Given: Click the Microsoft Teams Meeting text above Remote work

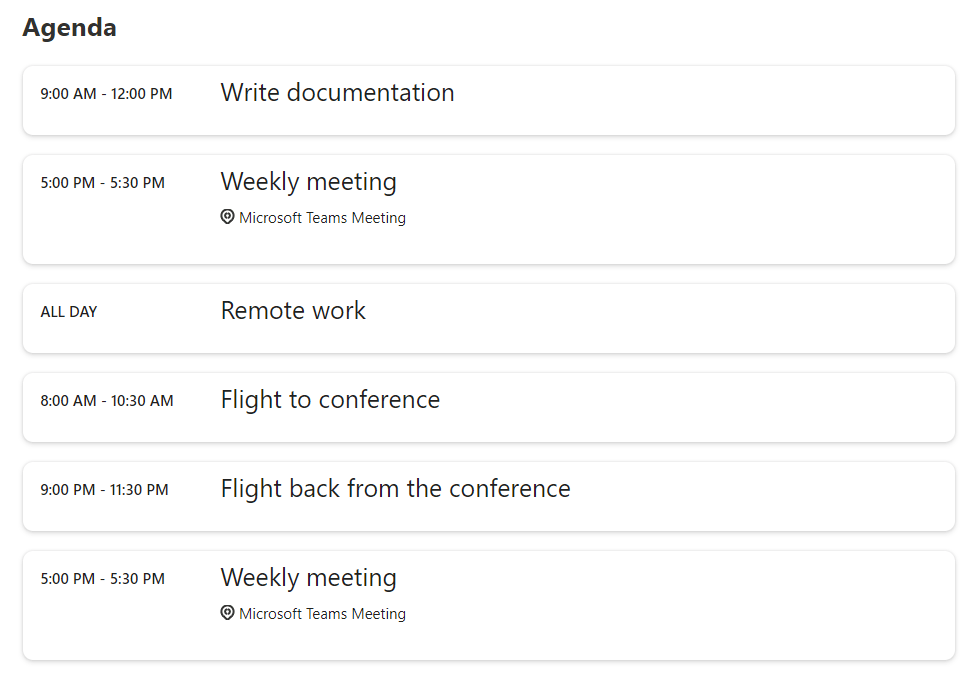Looking at the screenshot, I should 322,218.
